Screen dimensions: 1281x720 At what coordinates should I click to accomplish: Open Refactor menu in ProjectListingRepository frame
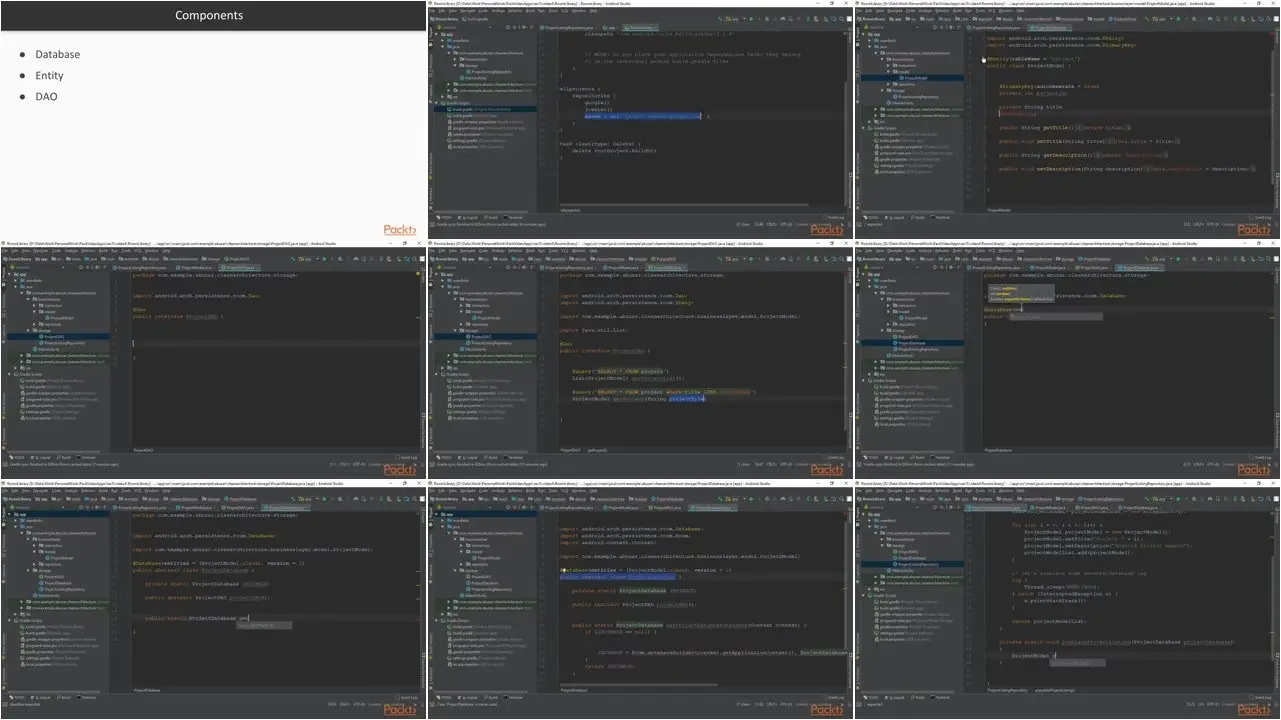[942, 491]
